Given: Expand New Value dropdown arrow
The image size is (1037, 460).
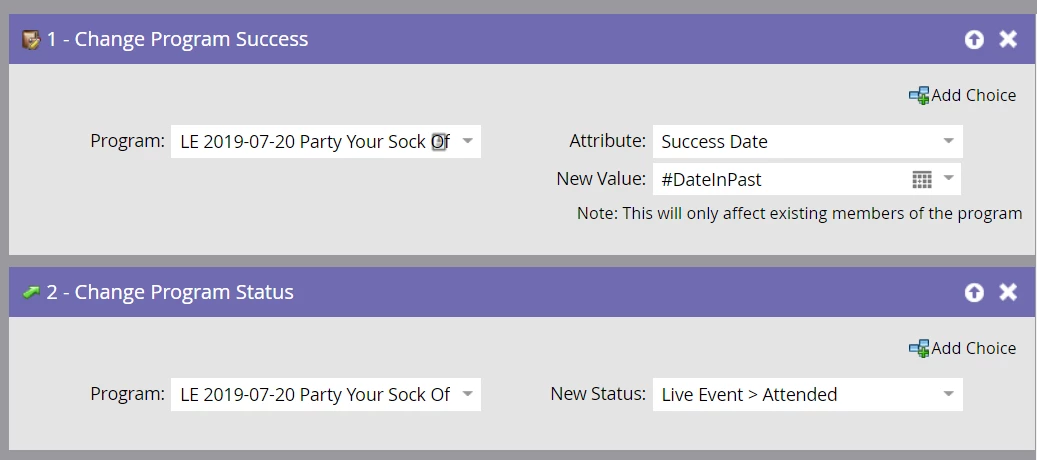Looking at the screenshot, I should click(949, 180).
